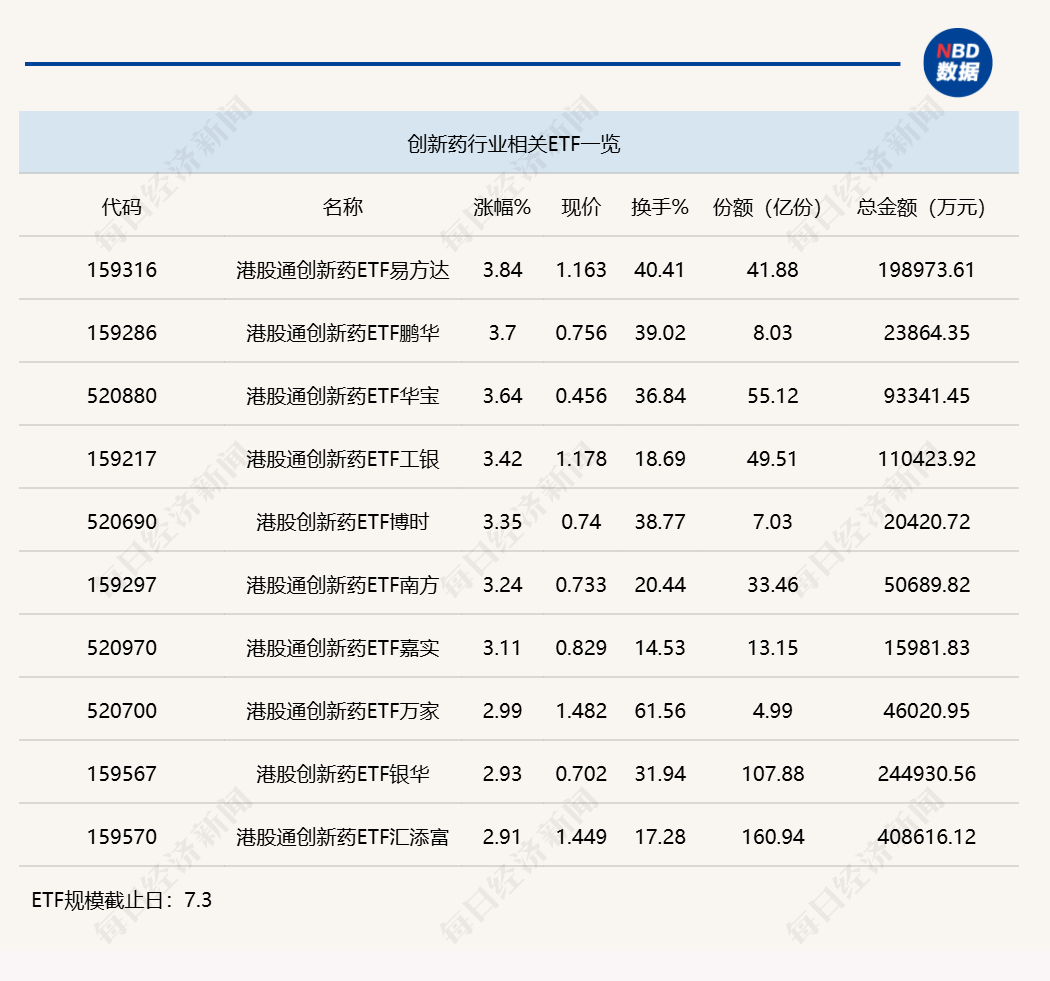Select code 520970
Image resolution: width=1050 pixels, height=981 pixels.
tap(122, 648)
